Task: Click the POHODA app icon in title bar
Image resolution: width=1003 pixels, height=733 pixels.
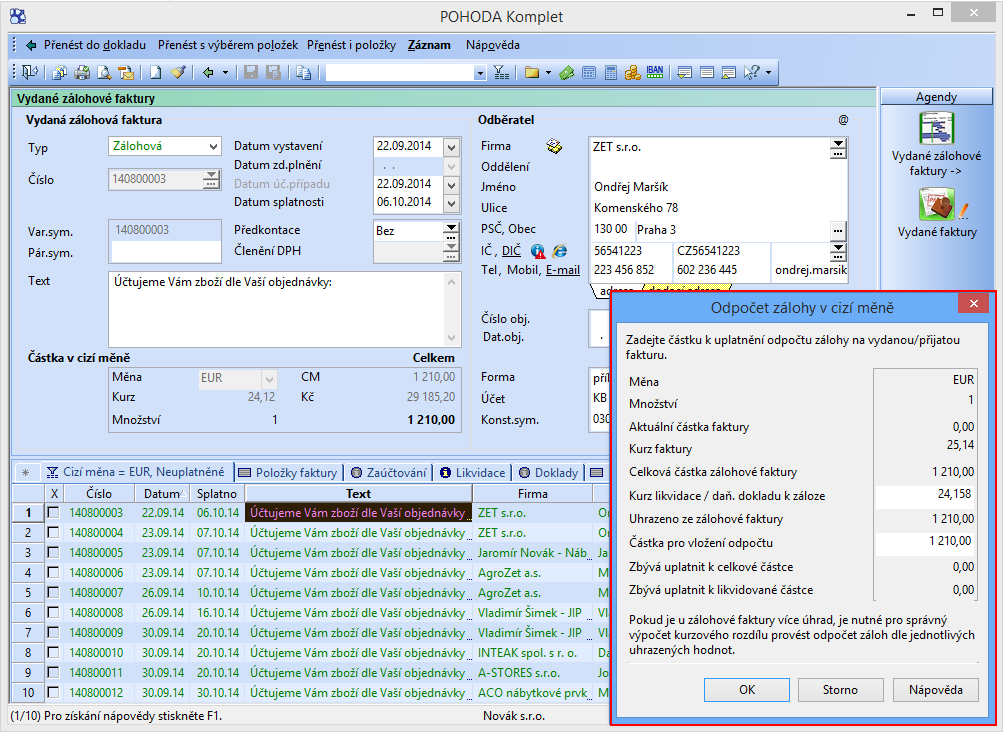Action: point(18,16)
